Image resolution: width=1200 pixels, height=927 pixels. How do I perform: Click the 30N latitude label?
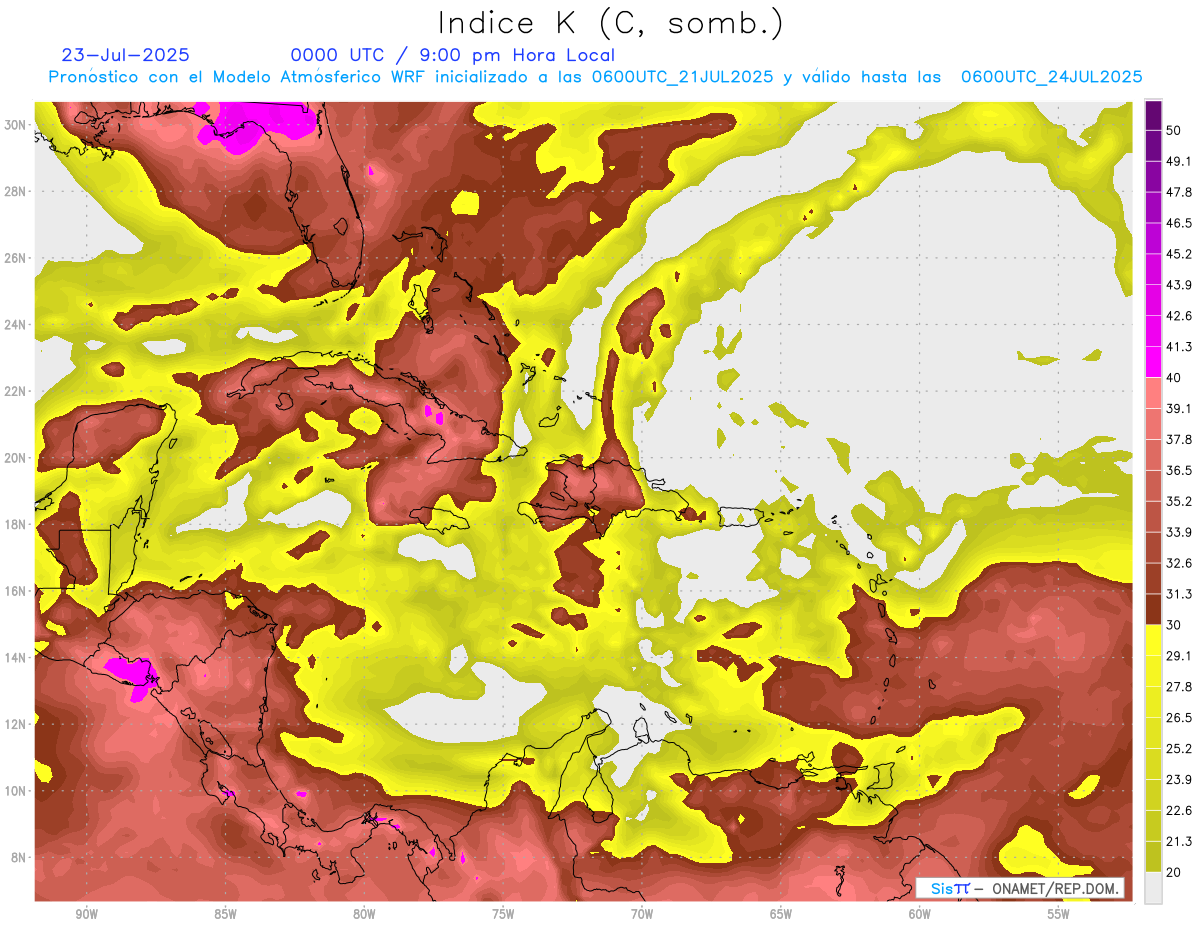pyautogui.click(x=15, y=124)
